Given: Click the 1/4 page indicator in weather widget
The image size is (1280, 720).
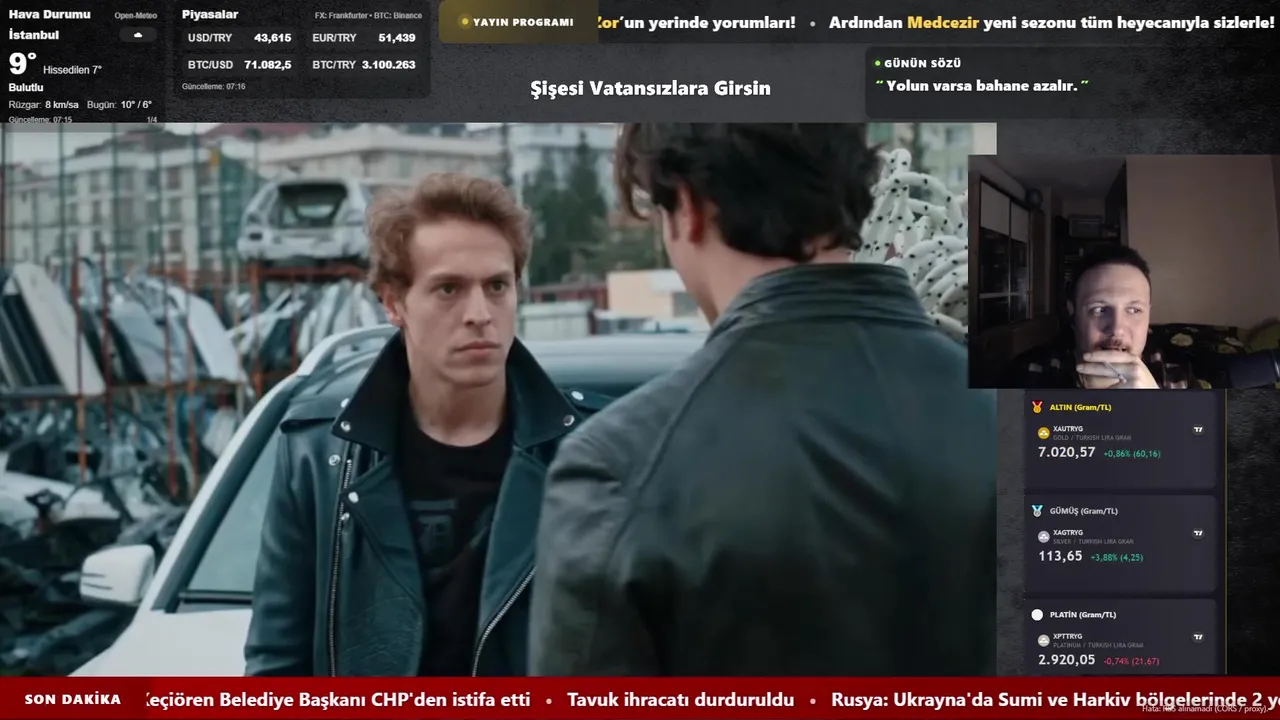Looking at the screenshot, I should [152, 120].
